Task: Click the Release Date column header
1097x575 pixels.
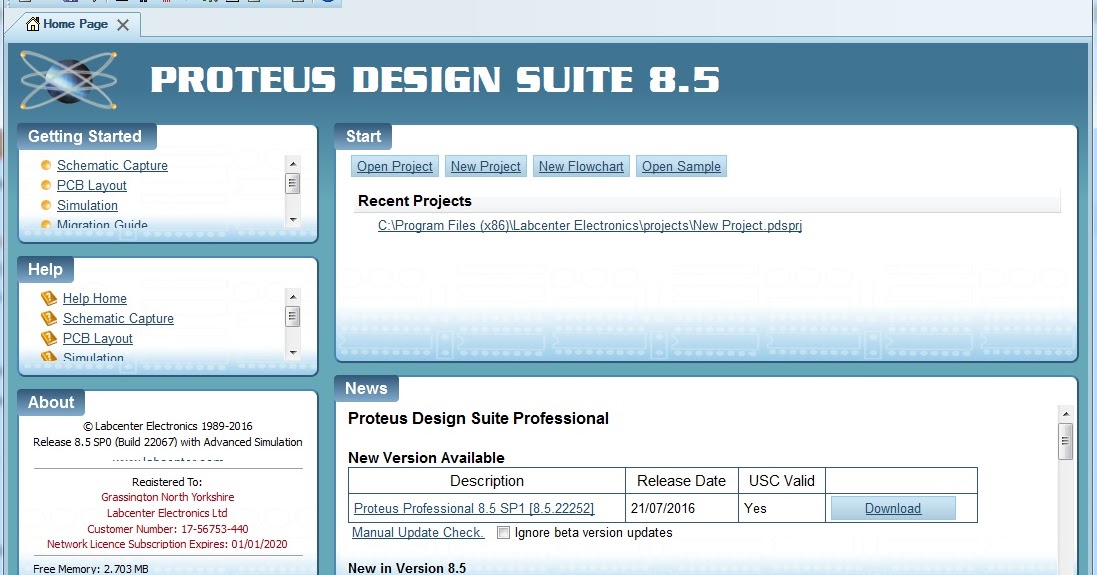Action: pos(681,481)
